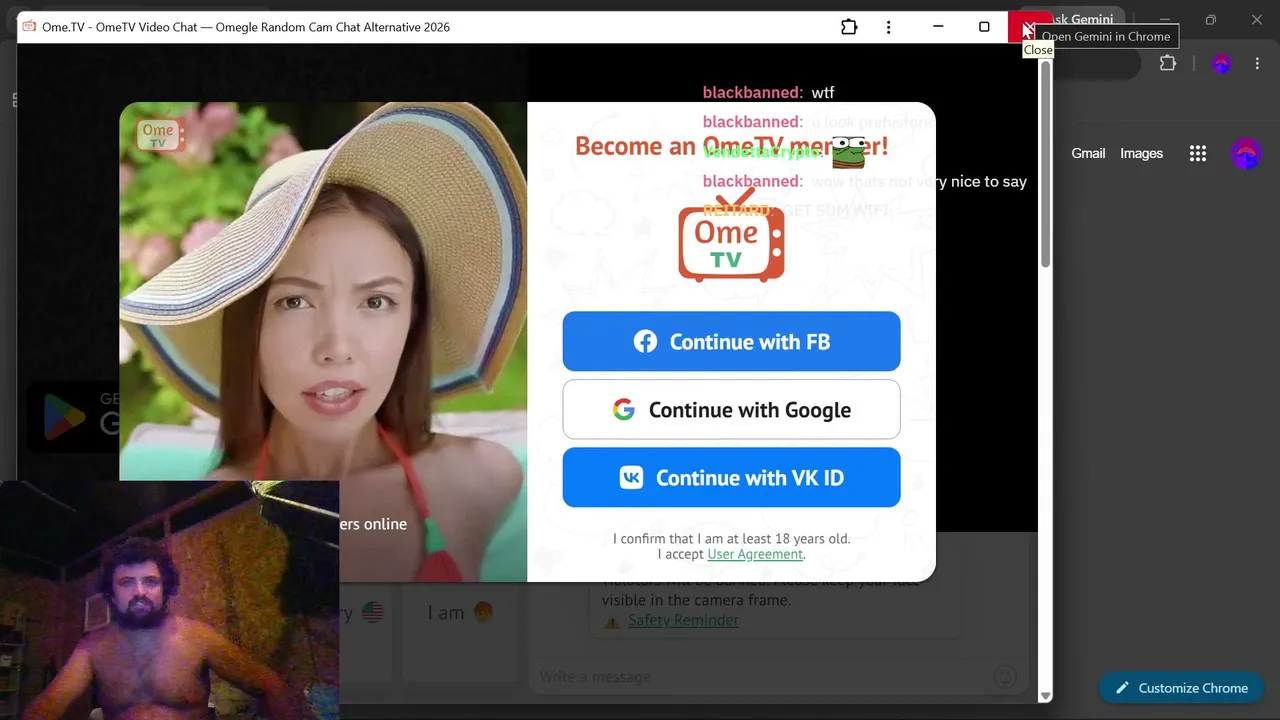Screen dimensions: 1280x720
Task: Open the emoji picker in the message box
Action: tap(1005, 677)
